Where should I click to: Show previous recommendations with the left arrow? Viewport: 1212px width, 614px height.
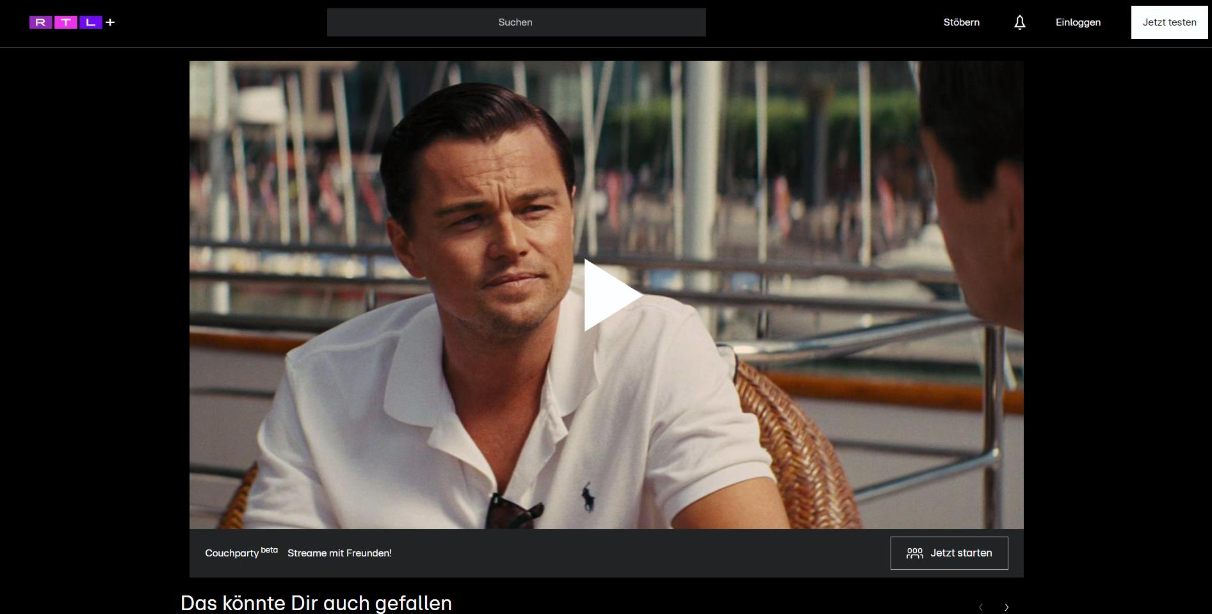point(980,607)
